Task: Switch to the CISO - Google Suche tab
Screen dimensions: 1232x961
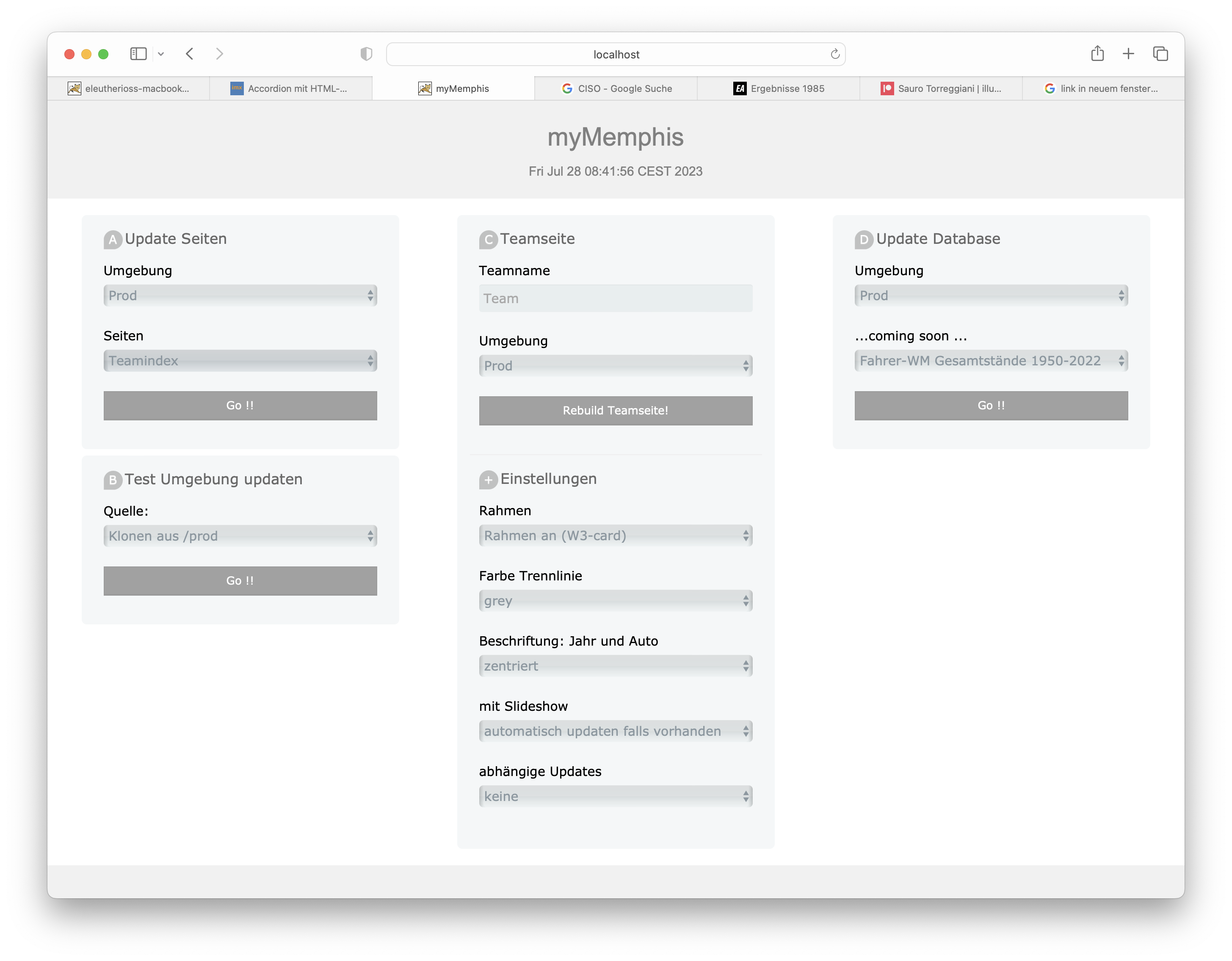Action: click(x=616, y=88)
